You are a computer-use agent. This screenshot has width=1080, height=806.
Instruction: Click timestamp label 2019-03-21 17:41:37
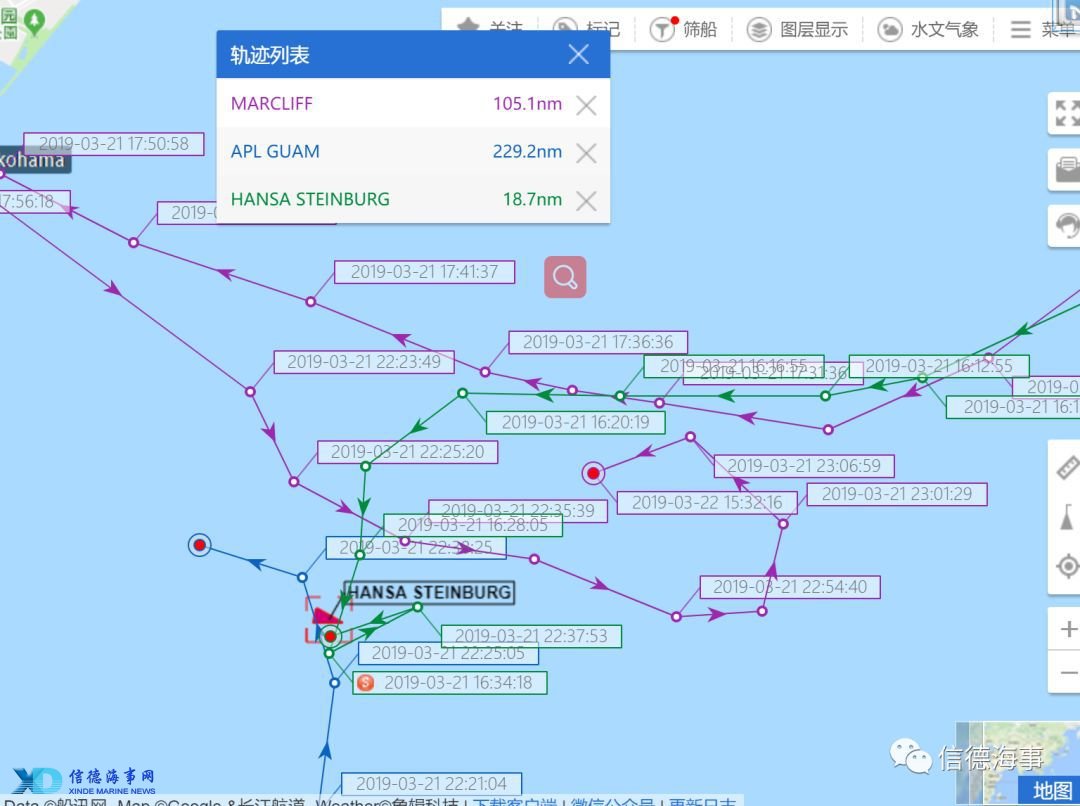click(424, 271)
